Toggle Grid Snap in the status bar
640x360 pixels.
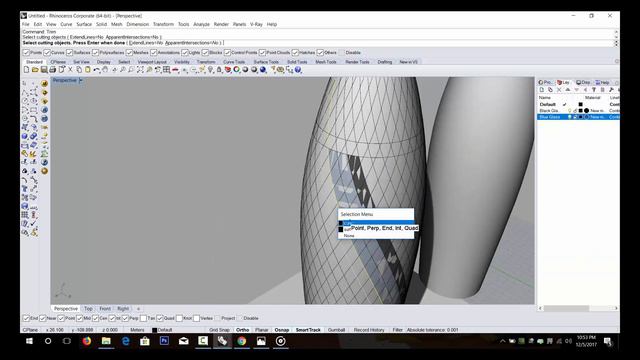pyautogui.click(x=219, y=330)
